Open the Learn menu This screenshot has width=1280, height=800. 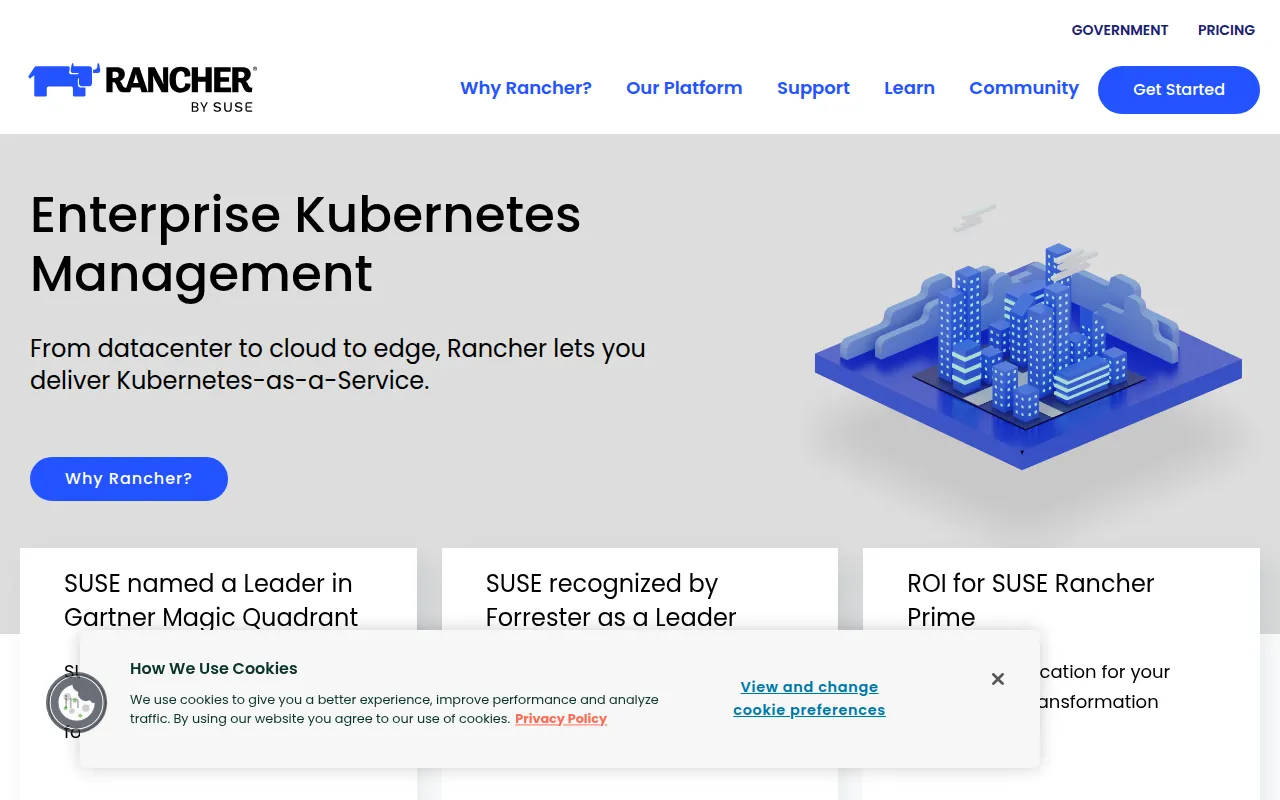(x=909, y=88)
